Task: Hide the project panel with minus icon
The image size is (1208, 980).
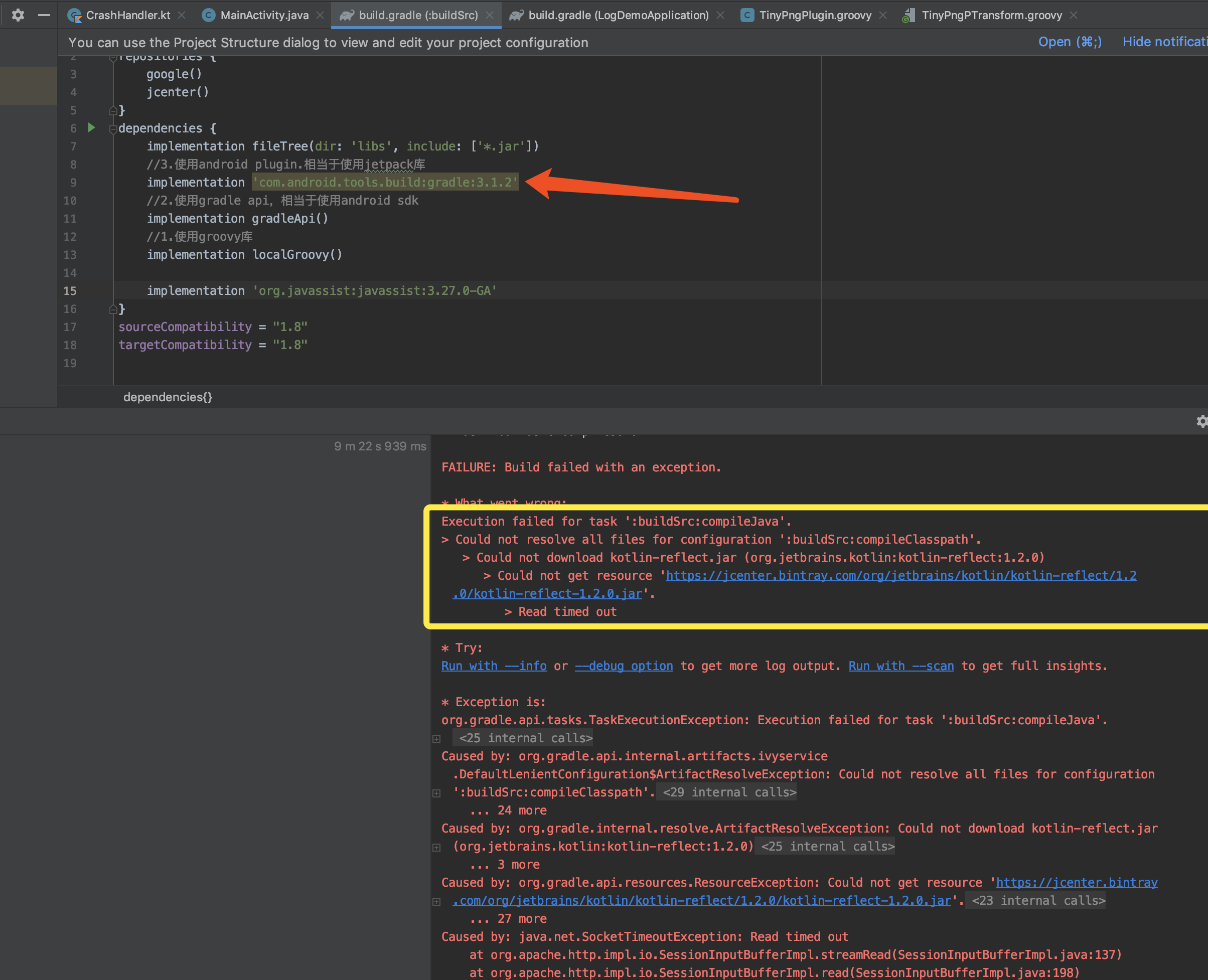Action: click(x=44, y=15)
